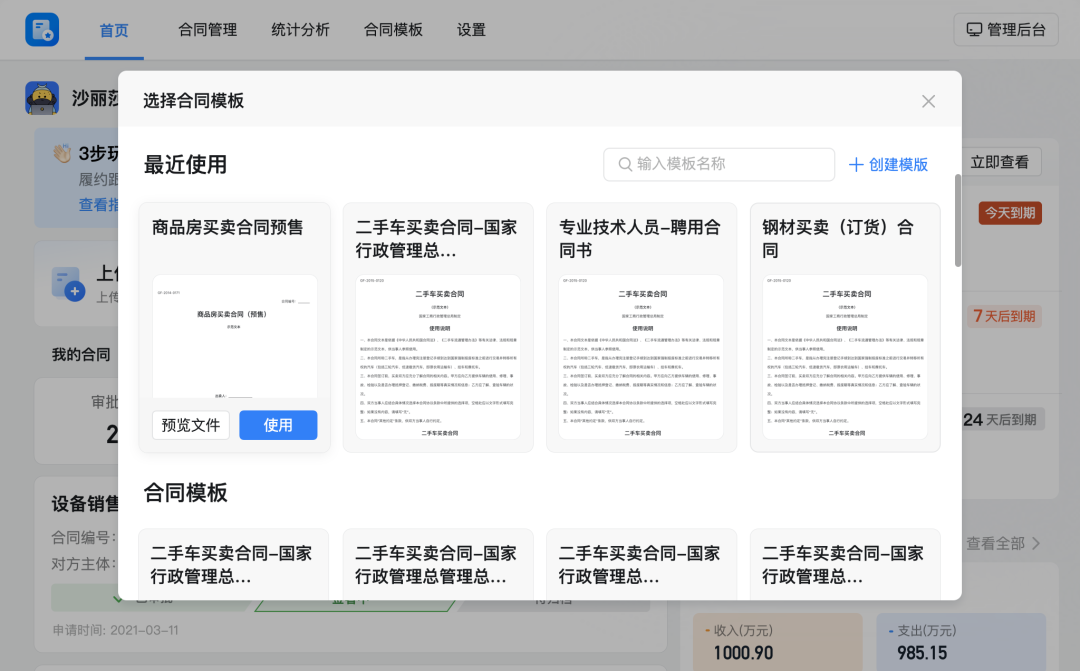
Task: Open 设置 from top navigation
Action: click(x=471, y=30)
